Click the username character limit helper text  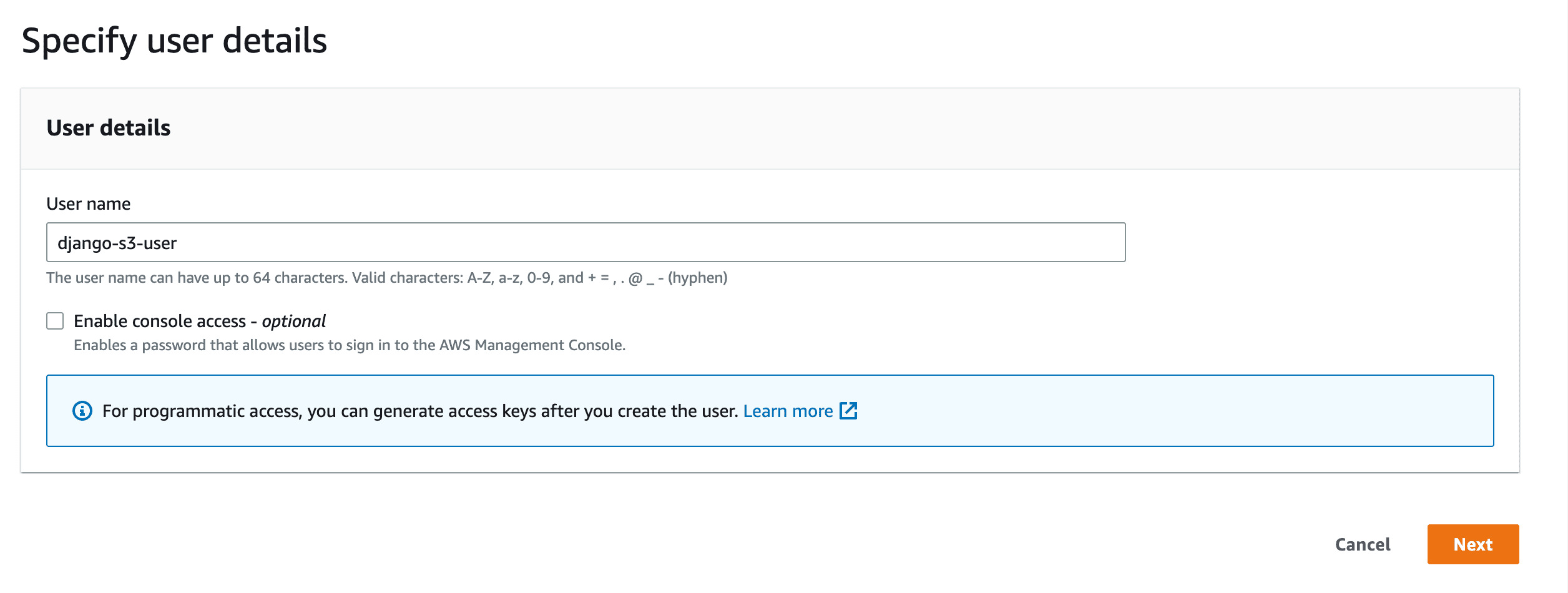(387, 278)
